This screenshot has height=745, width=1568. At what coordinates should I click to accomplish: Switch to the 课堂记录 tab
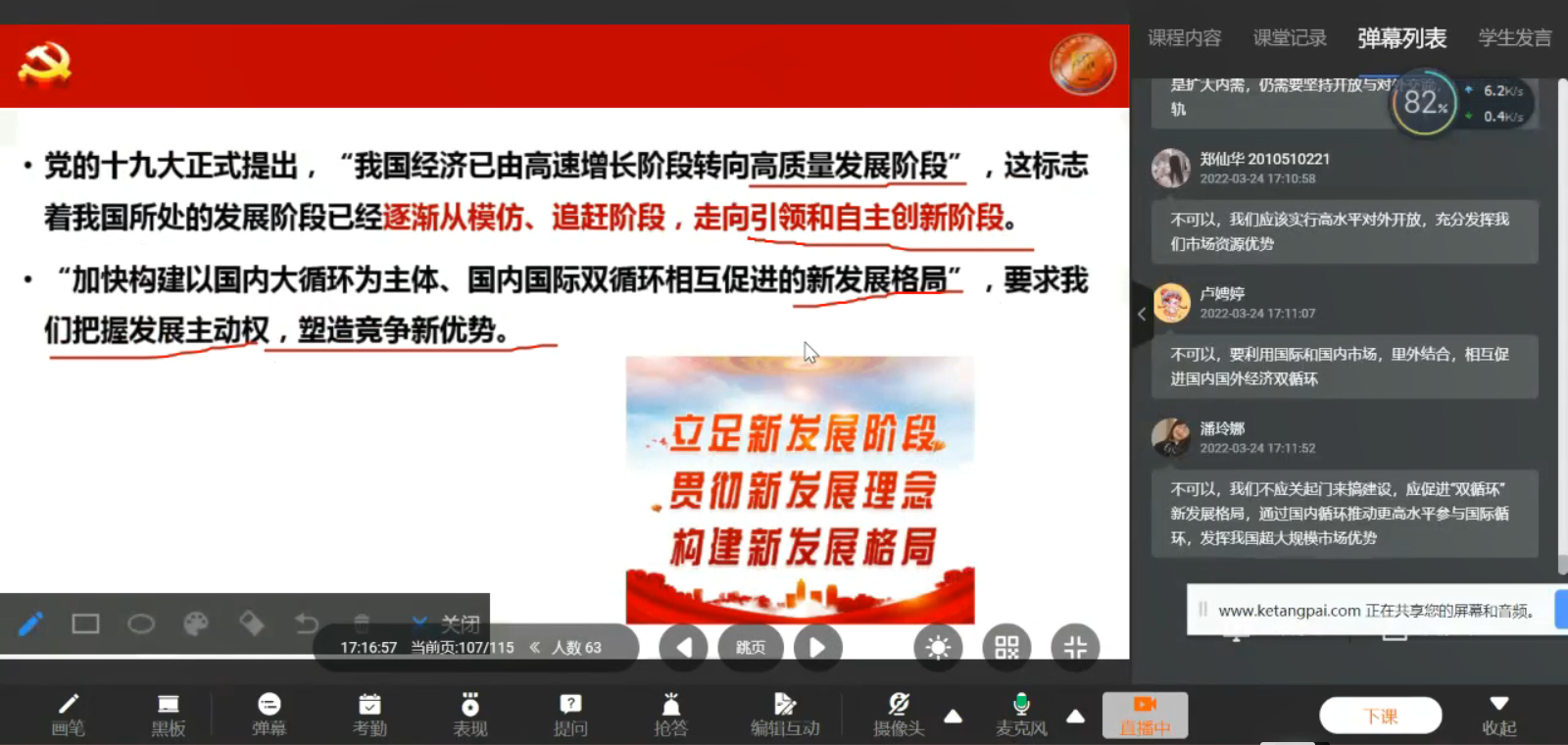click(x=1290, y=38)
